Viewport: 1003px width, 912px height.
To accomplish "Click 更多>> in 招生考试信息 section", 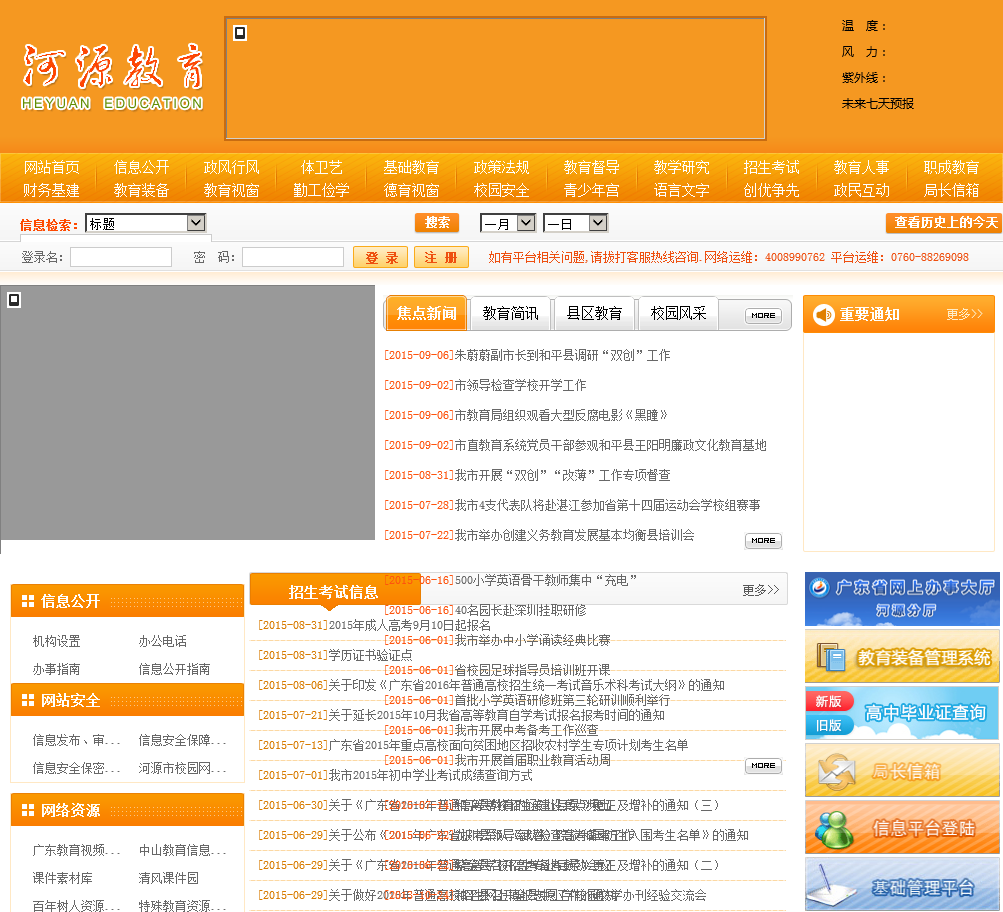I will pos(761,590).
